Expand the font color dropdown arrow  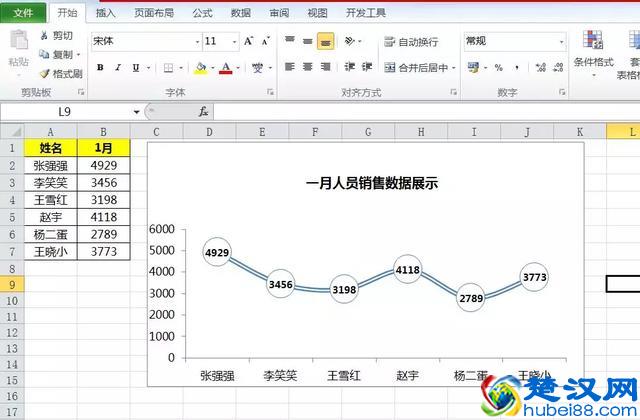[x=238, y=68]
